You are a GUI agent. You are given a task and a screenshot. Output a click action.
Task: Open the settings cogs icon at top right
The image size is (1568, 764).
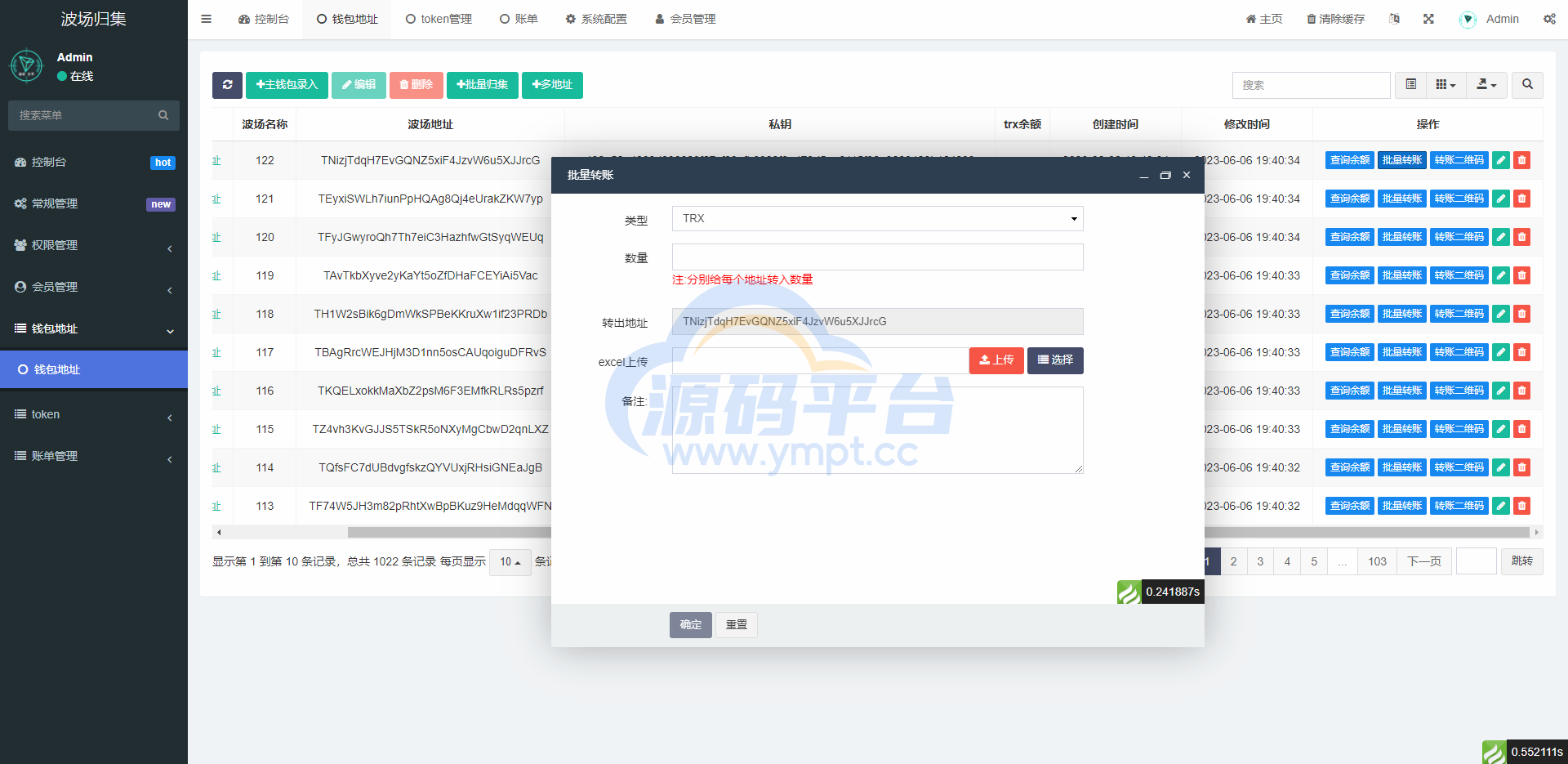(x=1549, y=19)
